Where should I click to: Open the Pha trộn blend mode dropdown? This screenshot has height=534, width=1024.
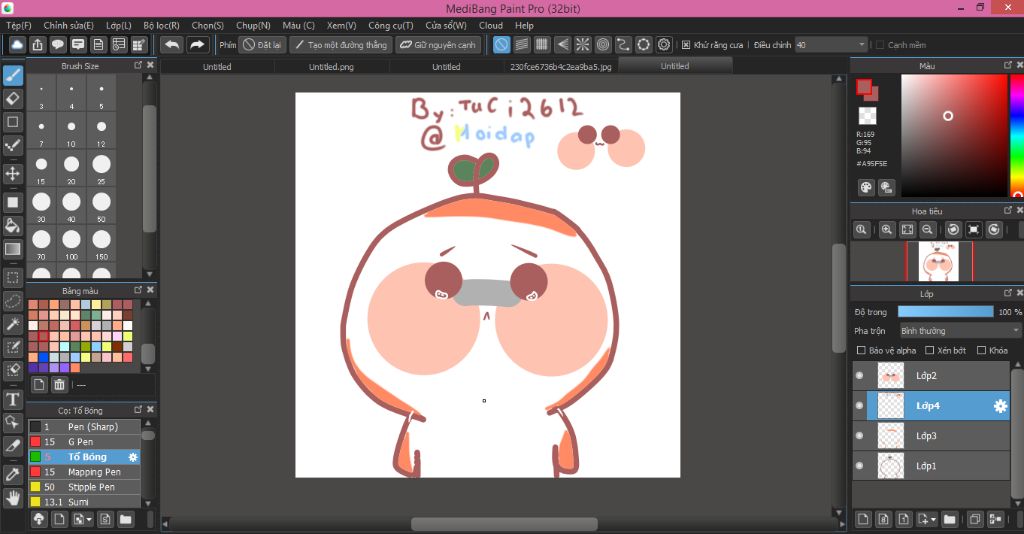coord(958,330)
